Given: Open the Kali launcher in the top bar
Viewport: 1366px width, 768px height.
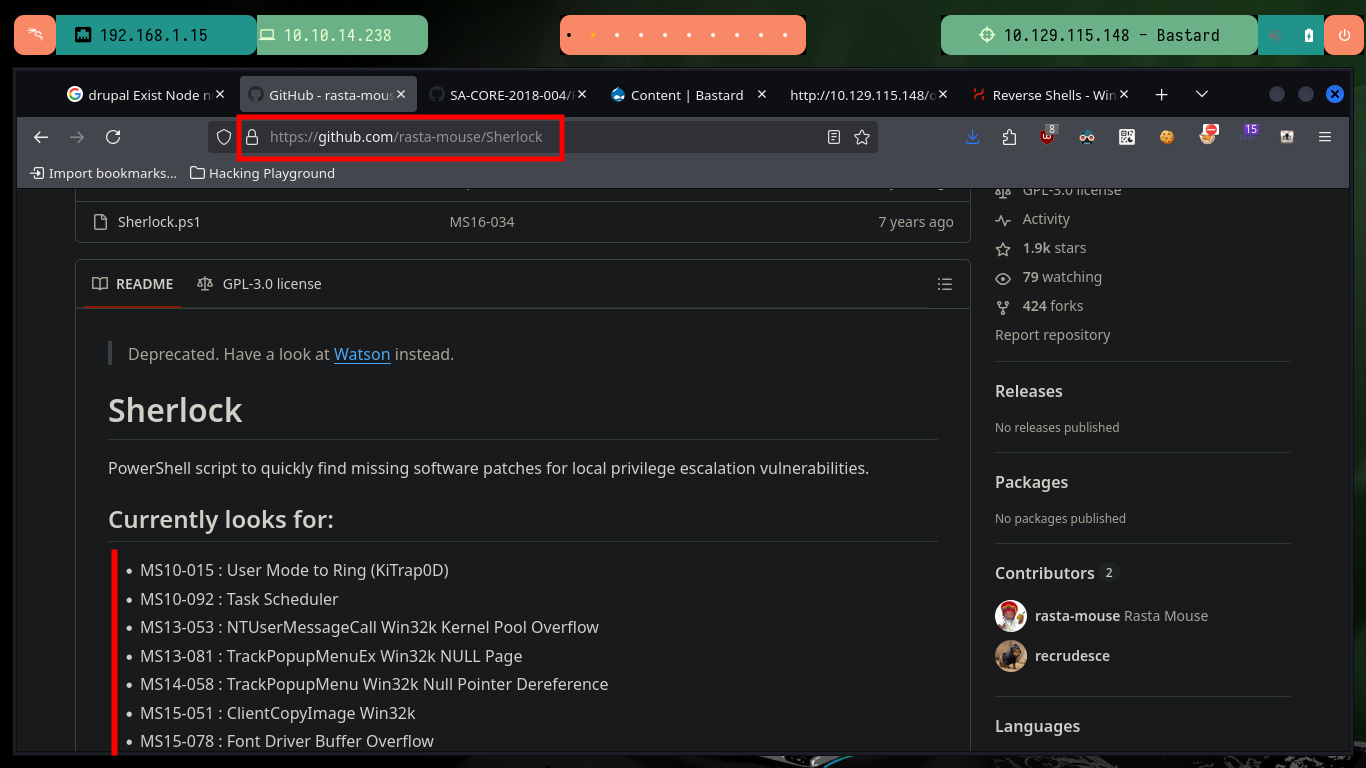Looking at the screenshot, I should click(x=35, y=35).
